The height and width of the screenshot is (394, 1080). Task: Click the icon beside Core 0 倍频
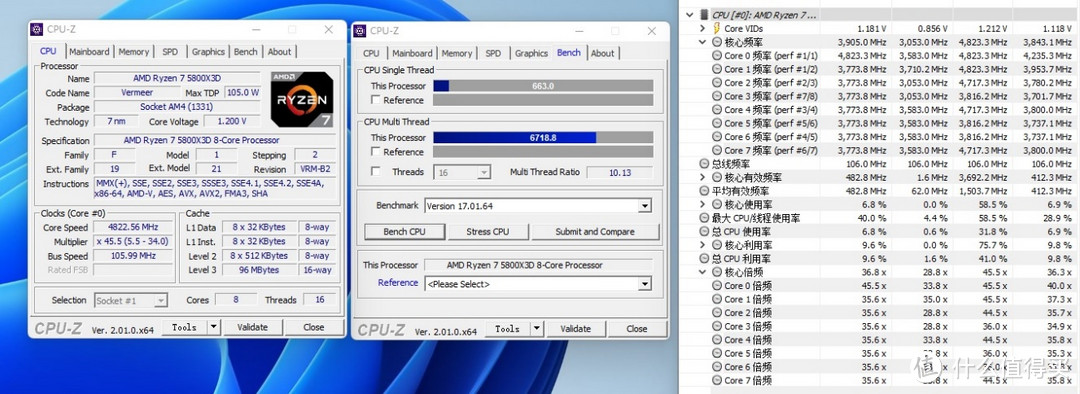[x=716, y=286]
